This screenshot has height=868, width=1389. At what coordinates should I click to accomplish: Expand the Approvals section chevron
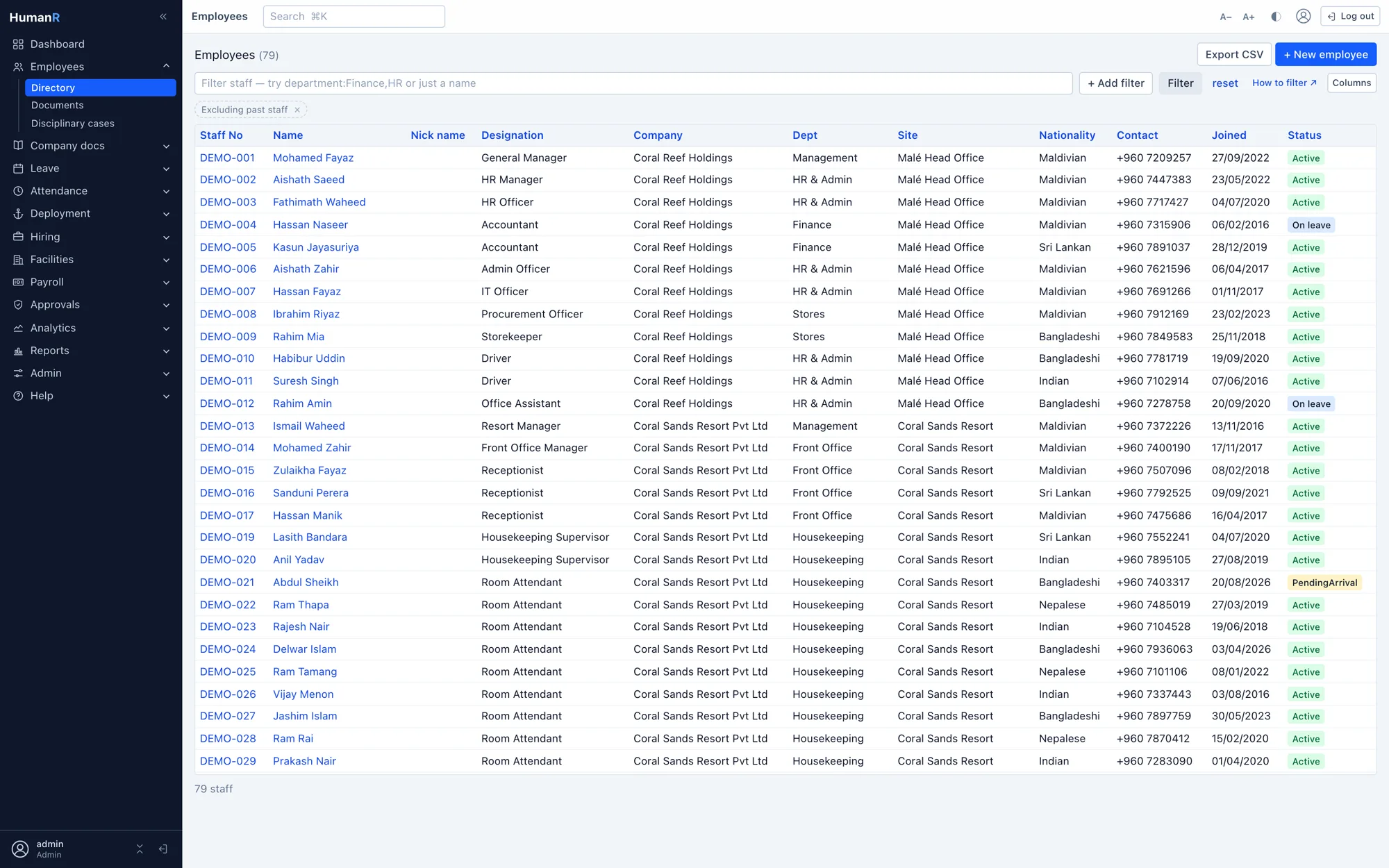coord(166,306)
